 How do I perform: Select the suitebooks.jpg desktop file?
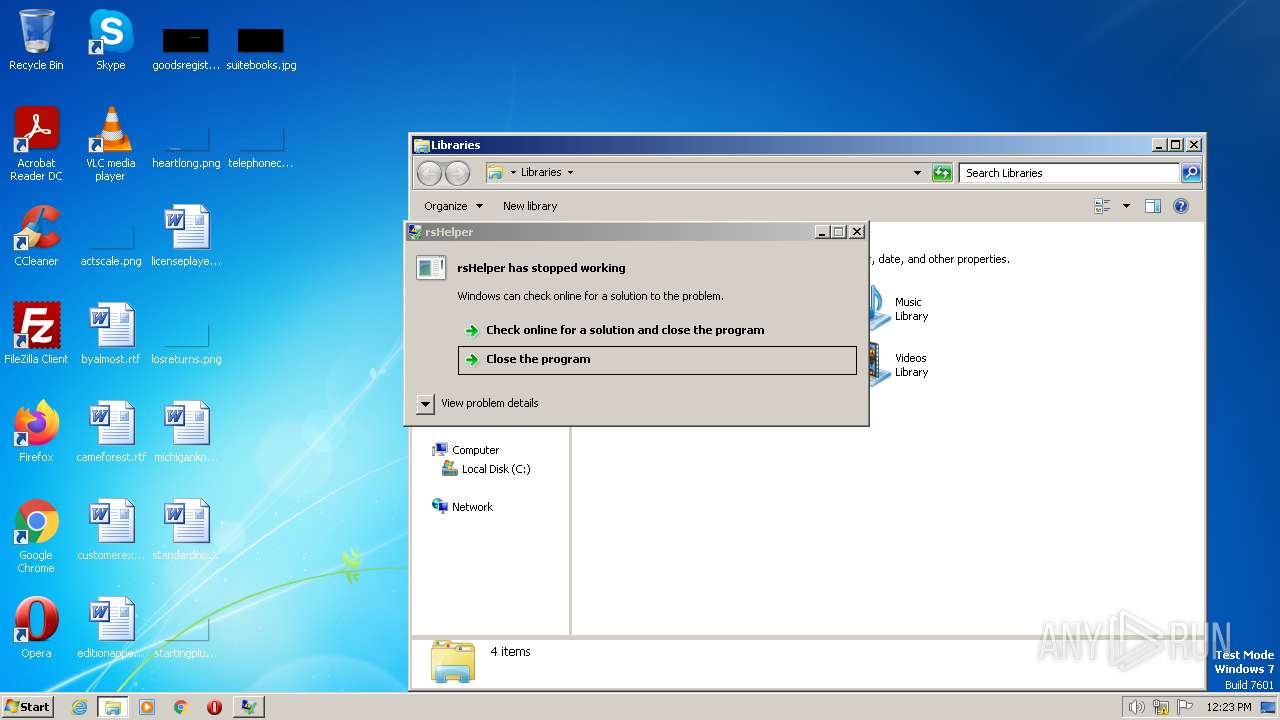[261, 50]
